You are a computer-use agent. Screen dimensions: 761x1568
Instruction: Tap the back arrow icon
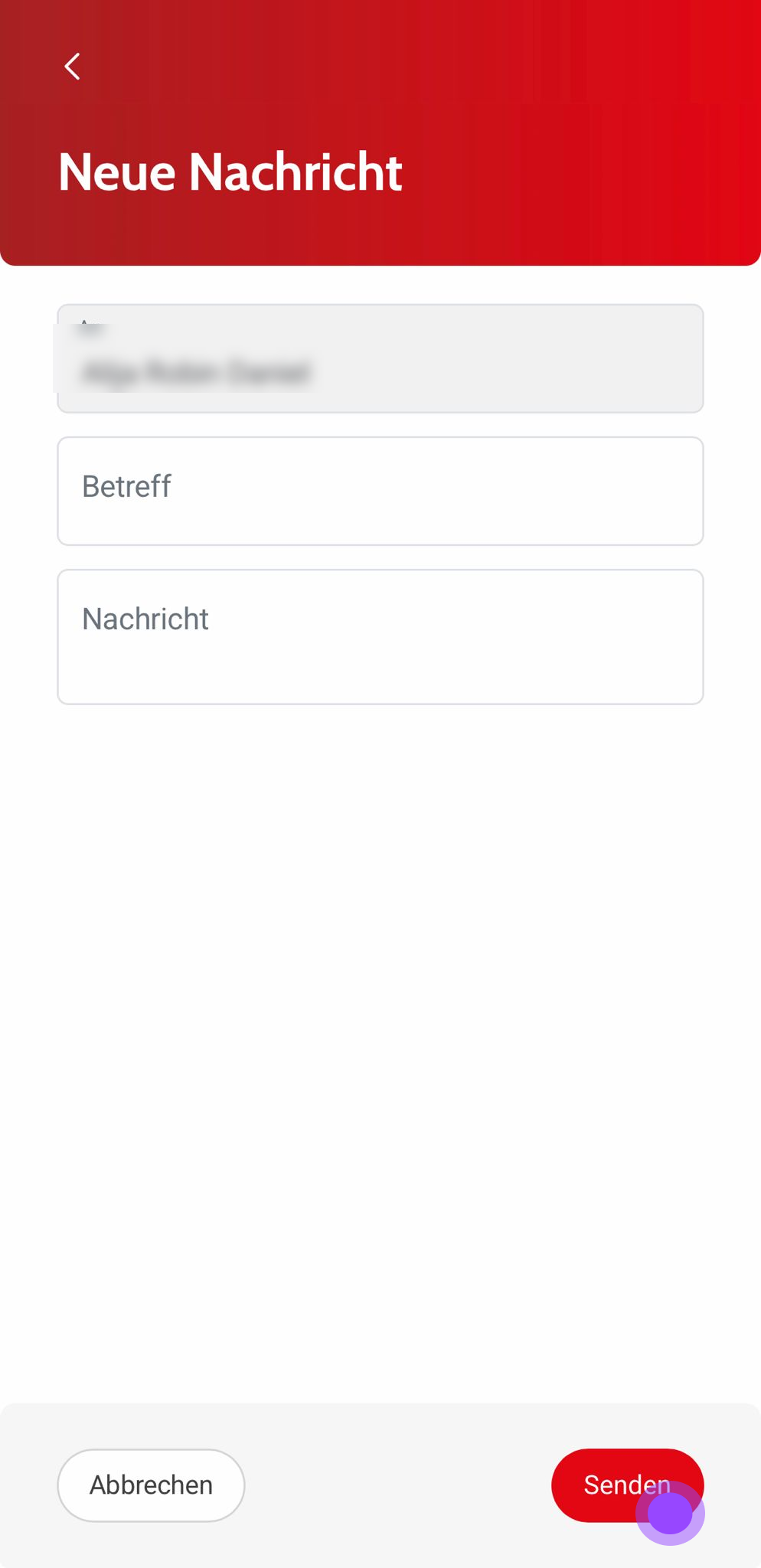(x=72, y=67)
